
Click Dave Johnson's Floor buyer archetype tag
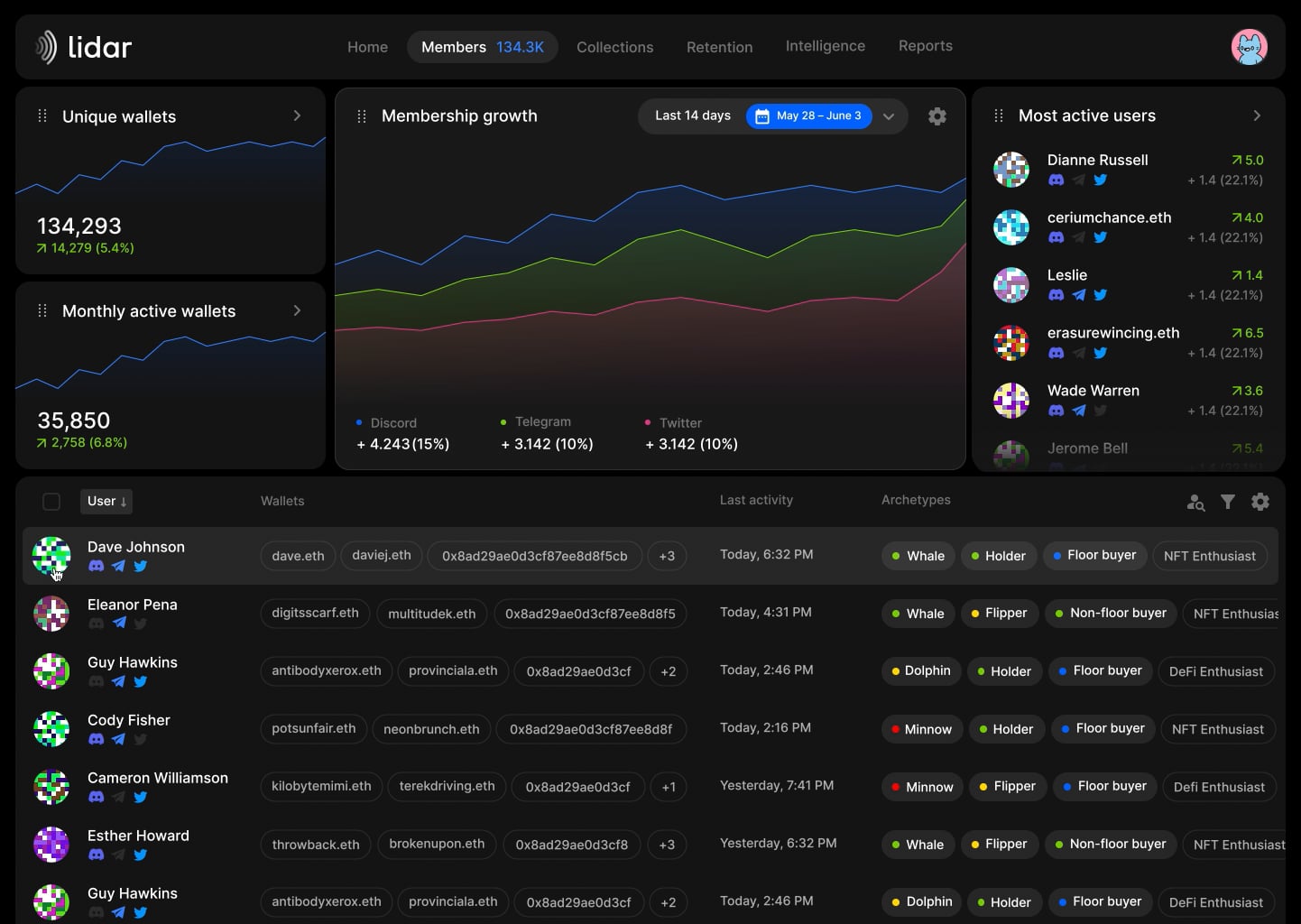click(1094, 556)
